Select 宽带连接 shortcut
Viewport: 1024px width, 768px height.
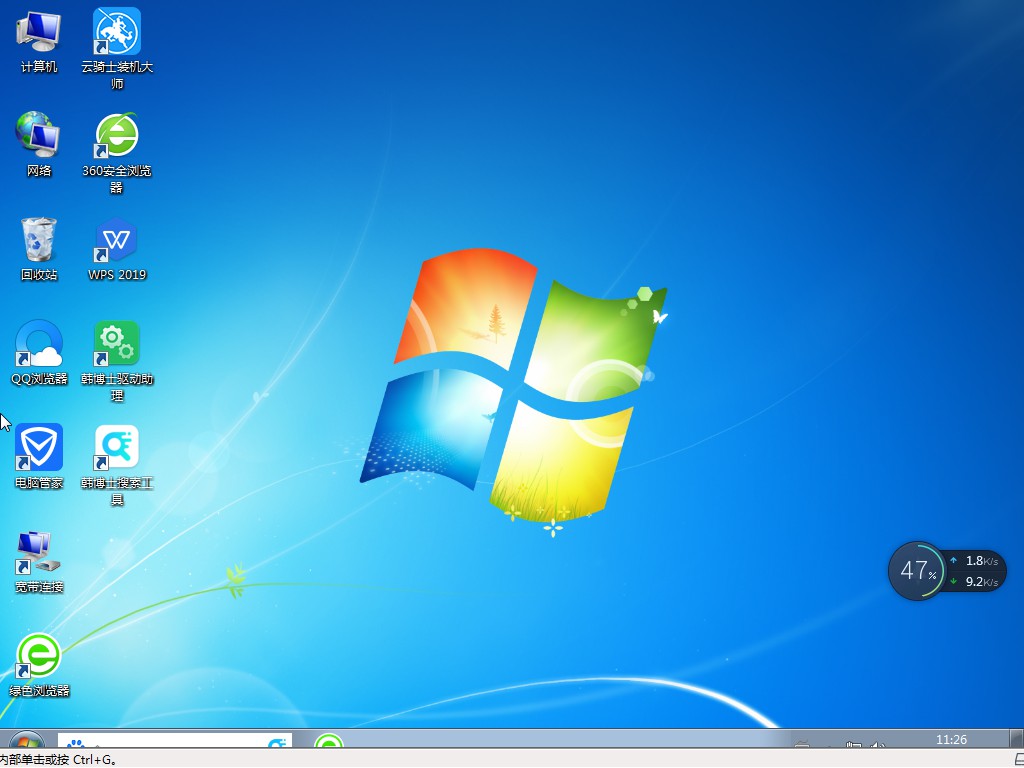tap(39, 561)
